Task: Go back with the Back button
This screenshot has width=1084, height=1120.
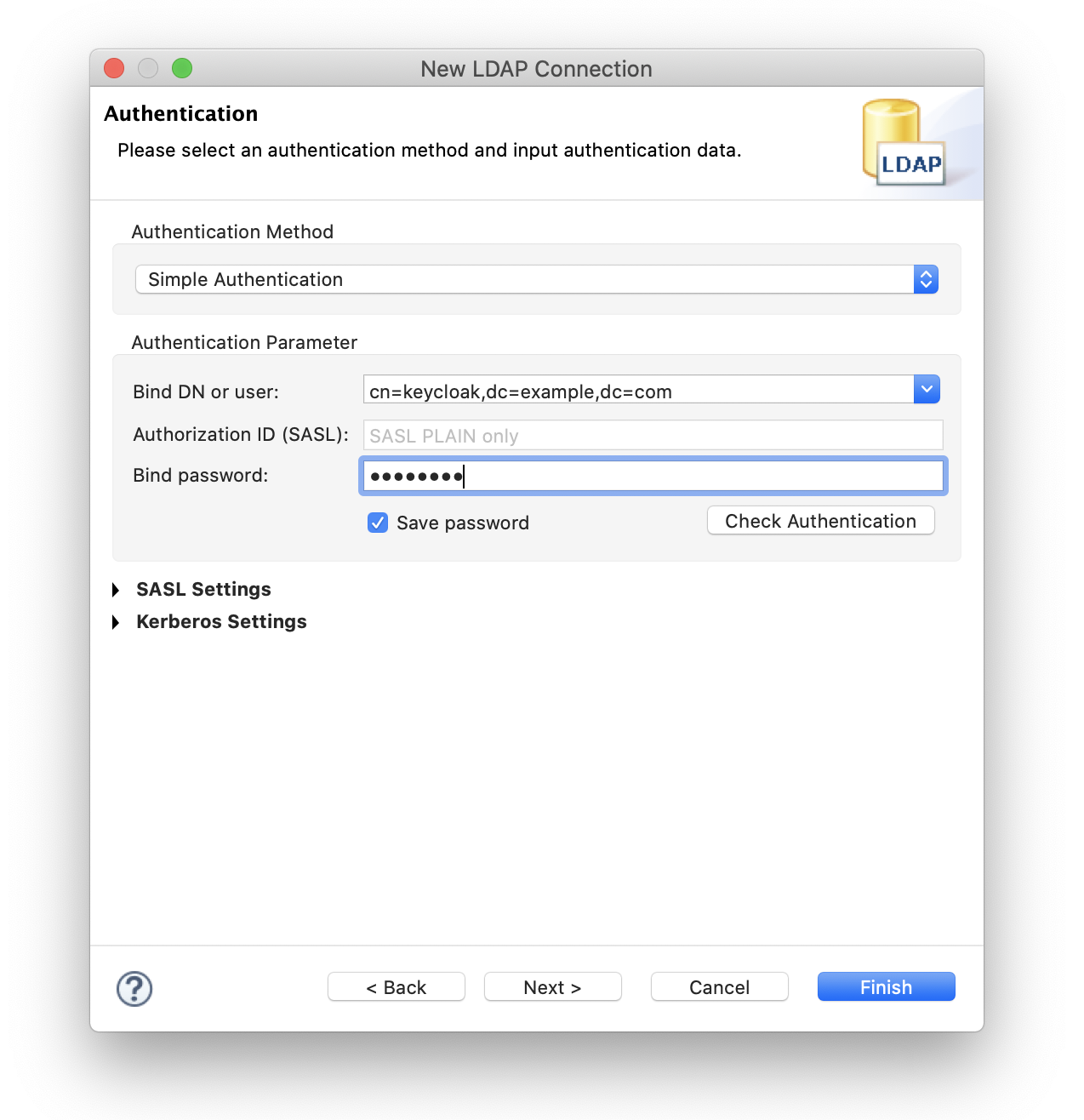Action: point(397,987)
